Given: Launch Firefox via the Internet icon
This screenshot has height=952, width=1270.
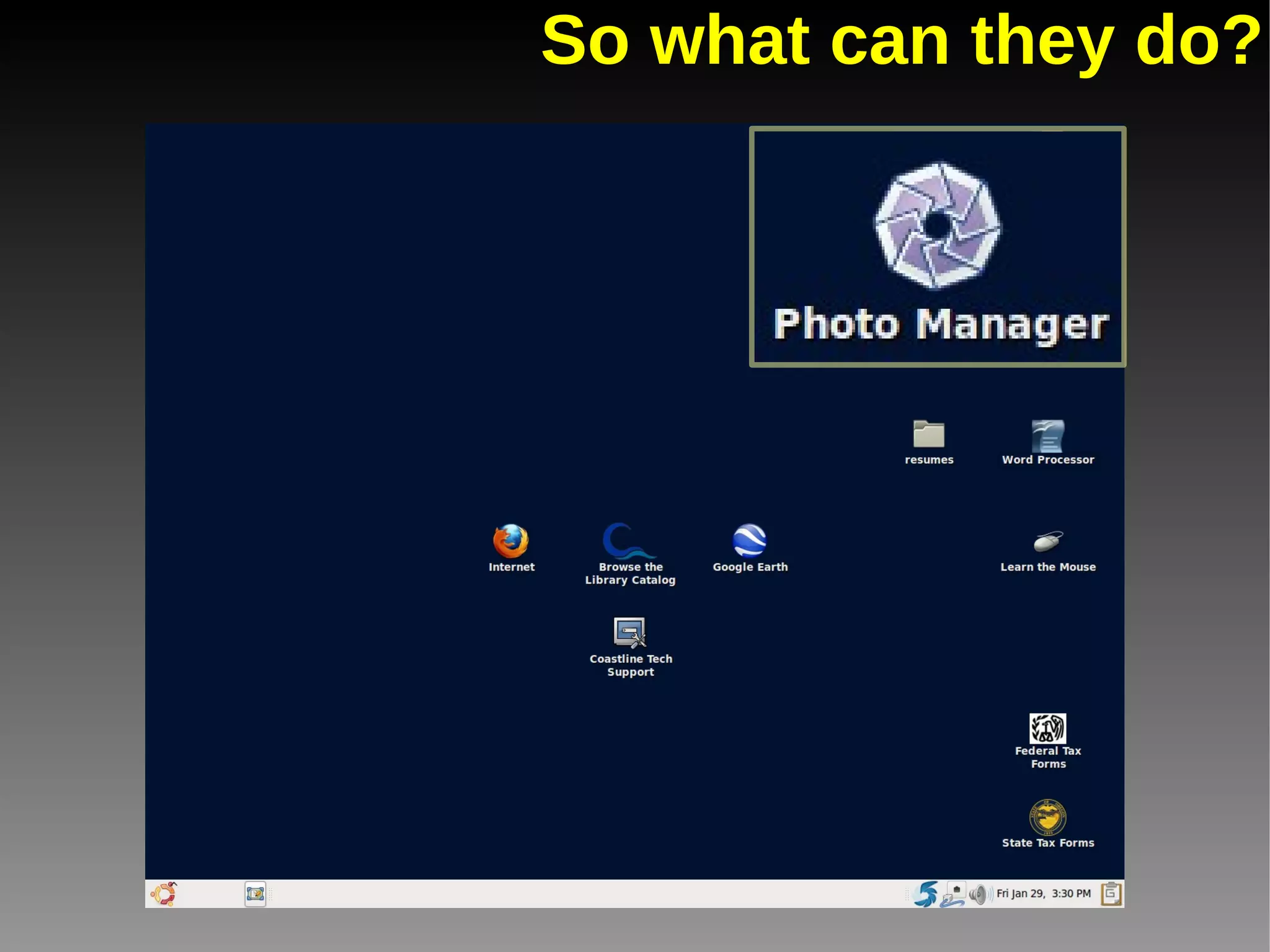Looking at the screenshot, I should pyautogui.click(x=510, y=541).
